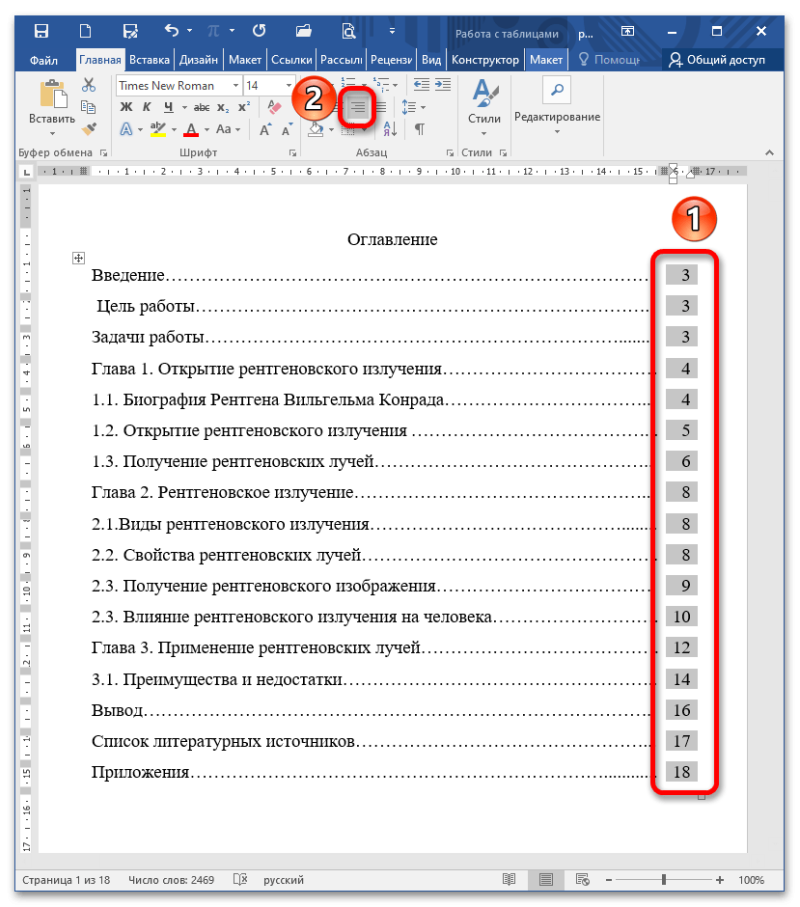Image resolution: width=800 pixels, height=907 pixels.
Task: Open the Times New Roman font dropdown
Action: pos(236,86)
